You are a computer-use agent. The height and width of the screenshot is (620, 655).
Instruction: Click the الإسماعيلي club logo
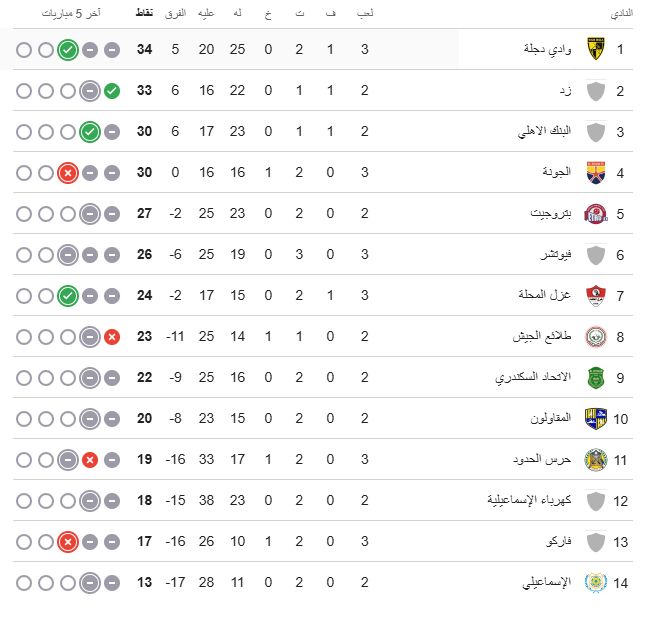click(x=596, y=582)
